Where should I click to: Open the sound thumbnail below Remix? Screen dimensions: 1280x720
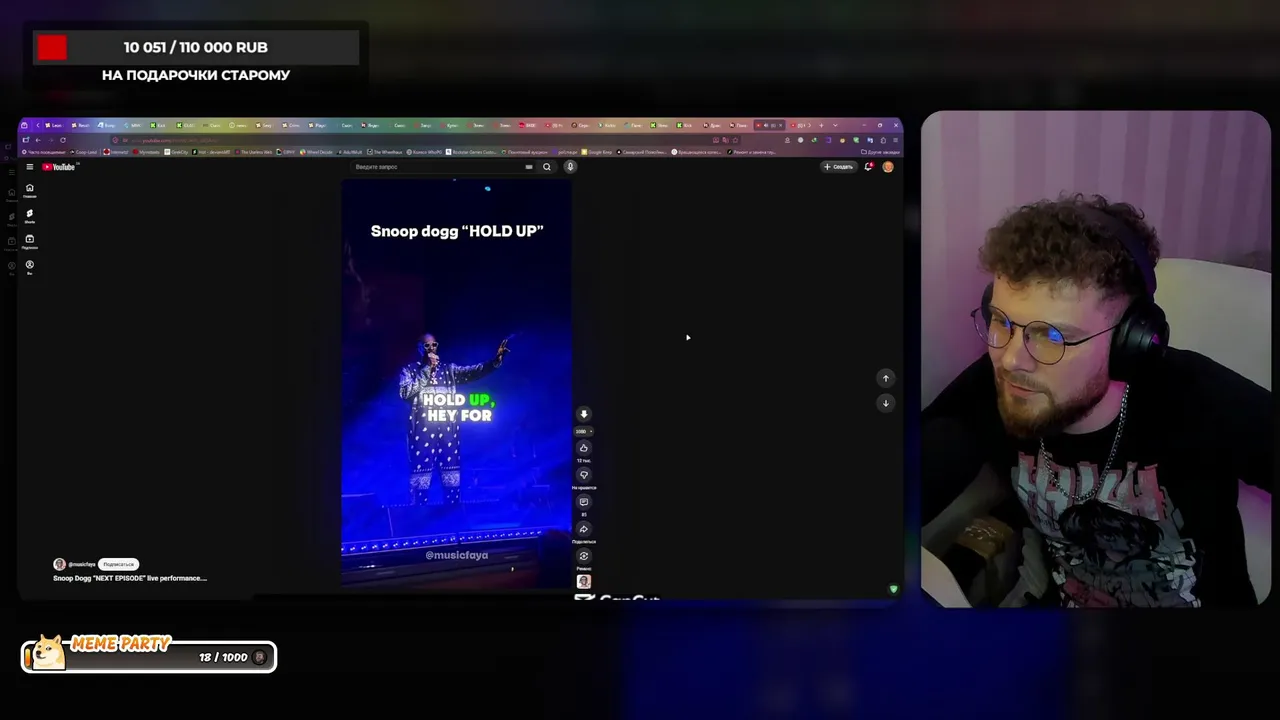point(584,581)
